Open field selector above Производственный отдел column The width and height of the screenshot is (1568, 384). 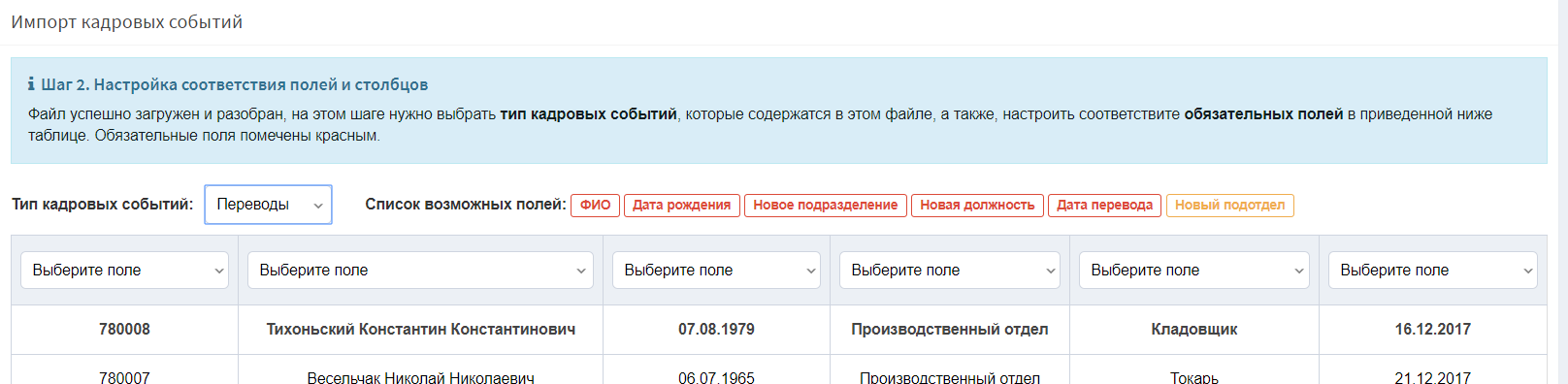[949, 271]
